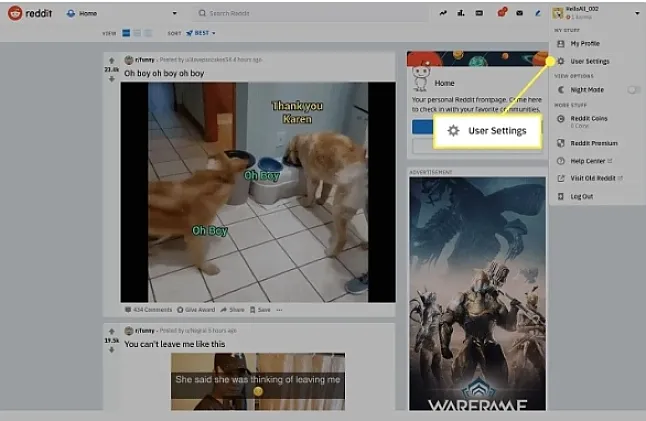Image resolution: width=646 pixels, height=421 pixels.
Task: Open the Best sort dropdown
Action: pos(201,33)
